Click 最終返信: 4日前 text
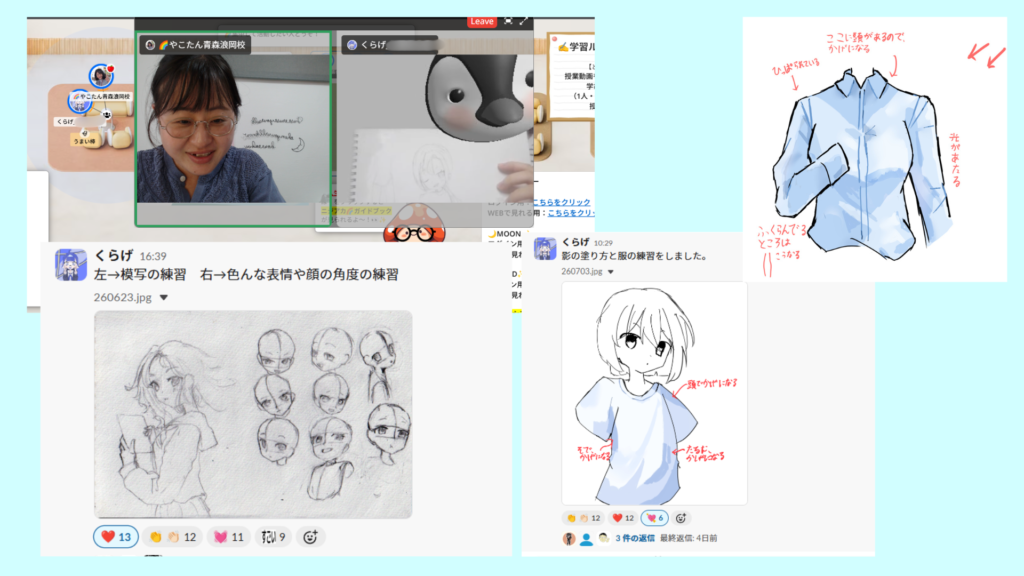This screenshot has width=1024, height=576. pos(688,538)
